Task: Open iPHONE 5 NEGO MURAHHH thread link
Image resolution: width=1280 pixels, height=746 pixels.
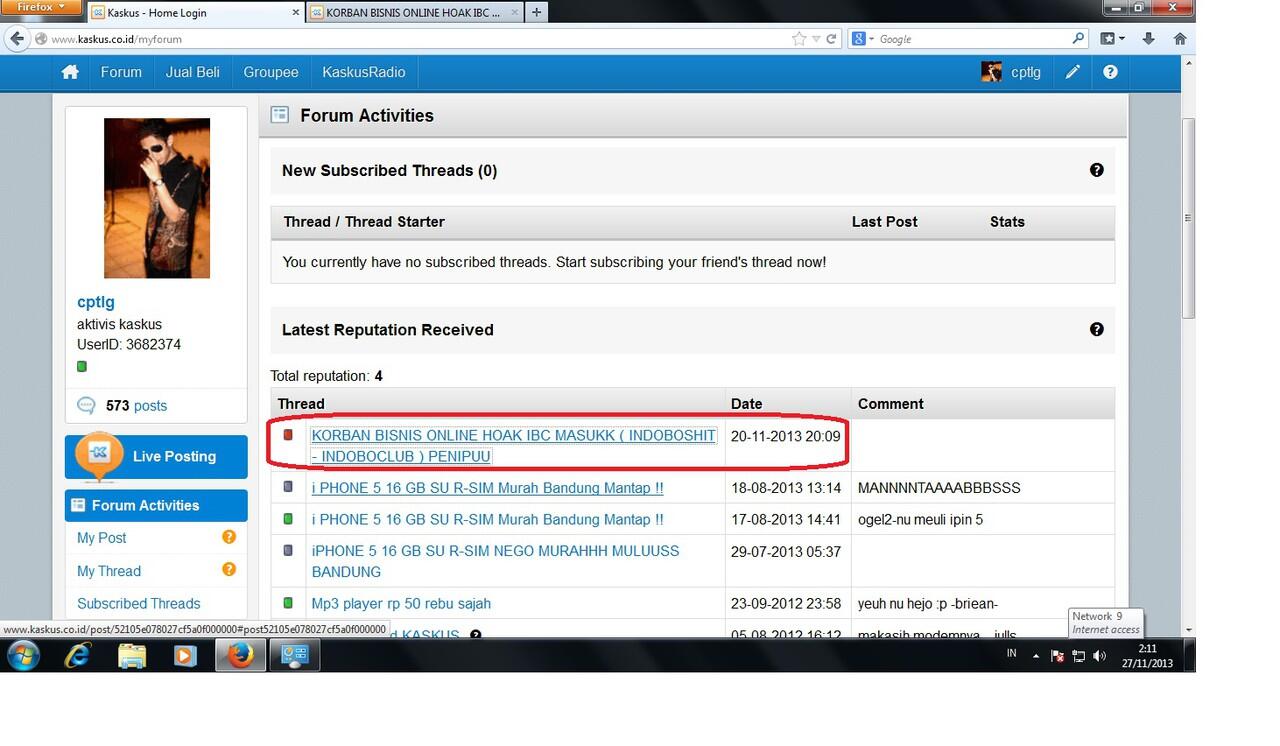Action: tap(495, 561)
